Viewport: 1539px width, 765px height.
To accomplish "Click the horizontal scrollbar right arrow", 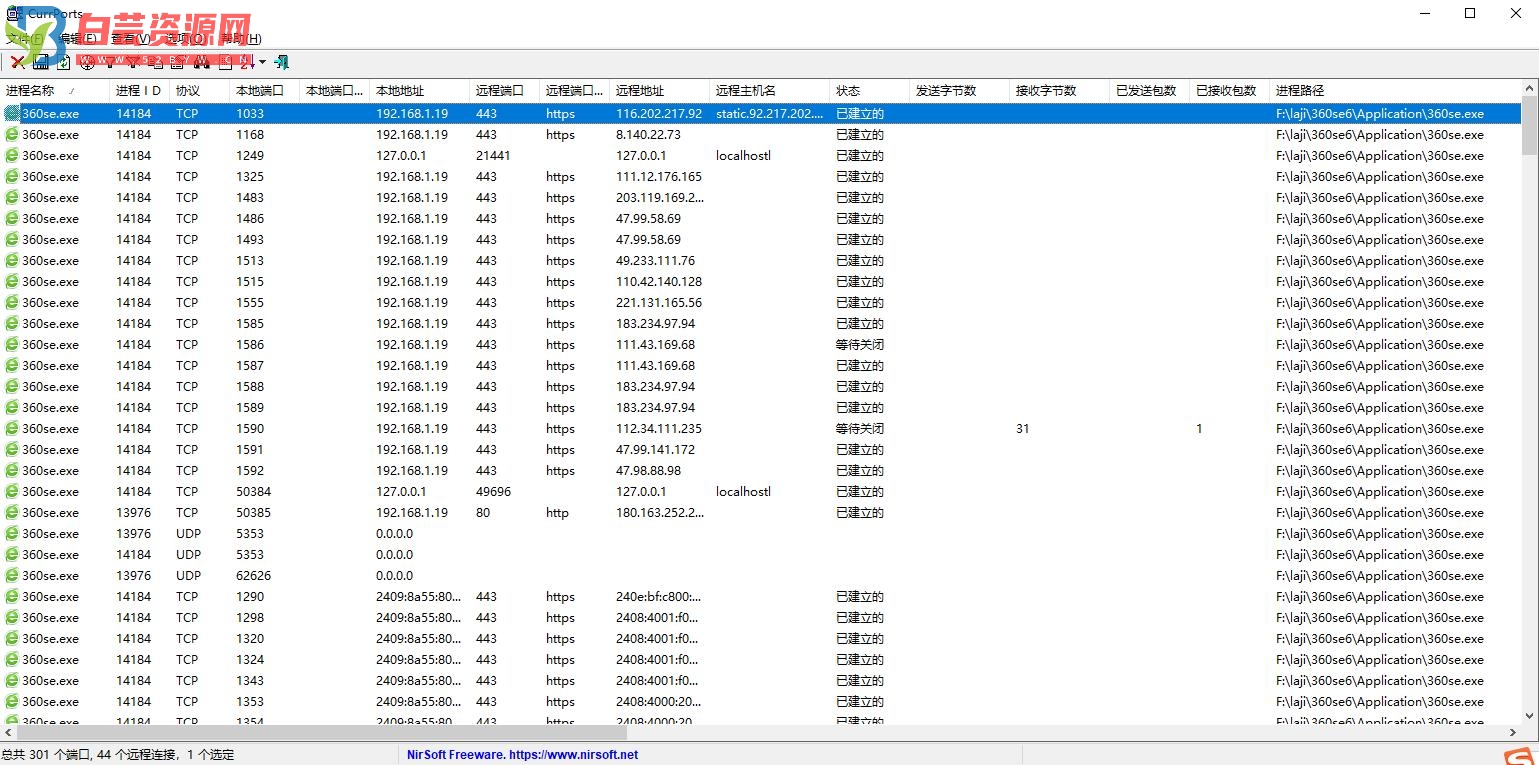I will (x=1514, y=733).
